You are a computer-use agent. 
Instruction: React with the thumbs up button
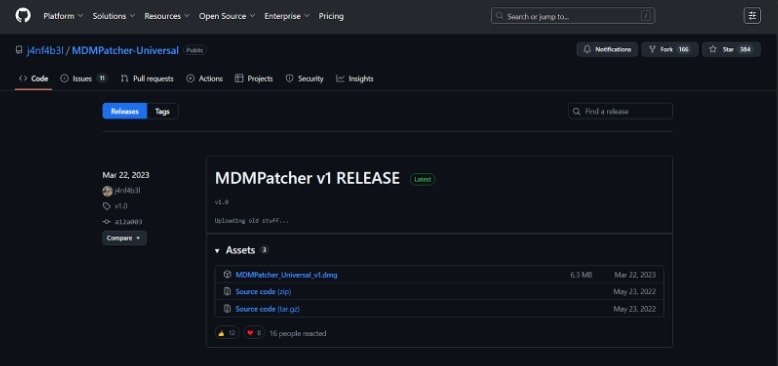coord(227,333)
